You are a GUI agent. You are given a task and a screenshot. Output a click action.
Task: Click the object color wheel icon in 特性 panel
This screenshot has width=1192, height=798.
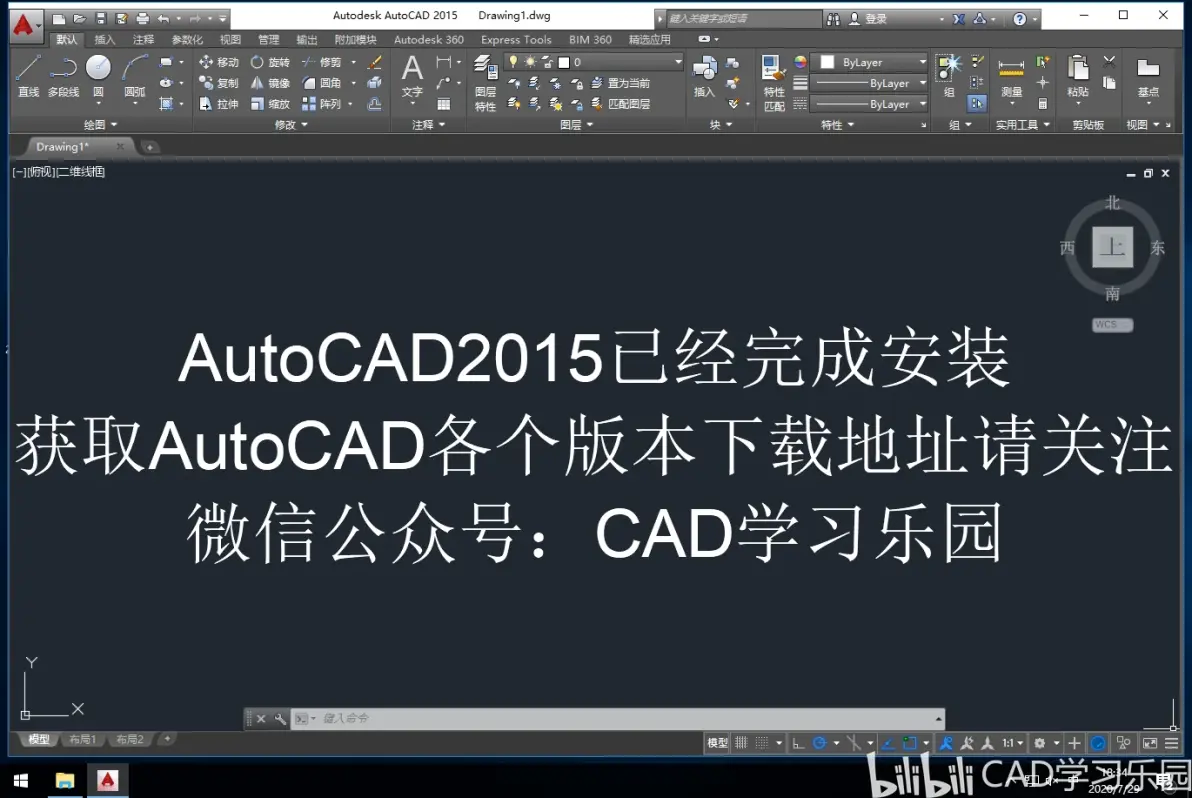800,62
